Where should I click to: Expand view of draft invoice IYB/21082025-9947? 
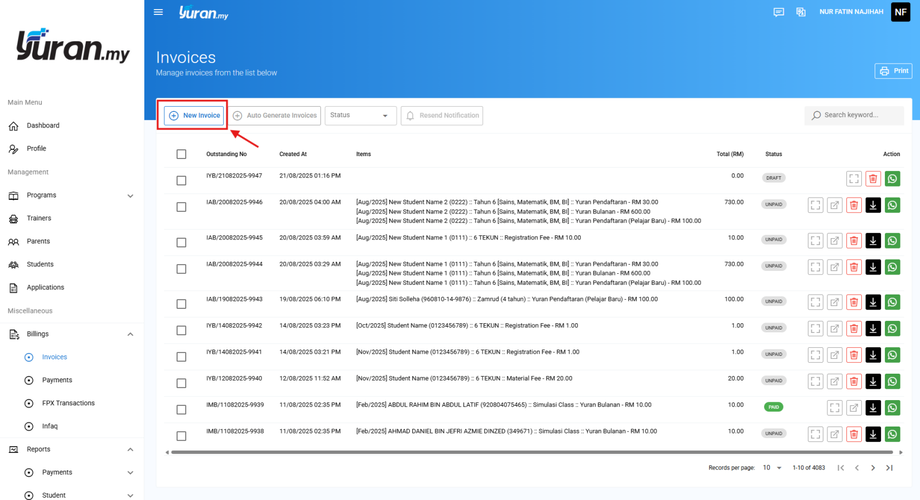click(854, 178)
